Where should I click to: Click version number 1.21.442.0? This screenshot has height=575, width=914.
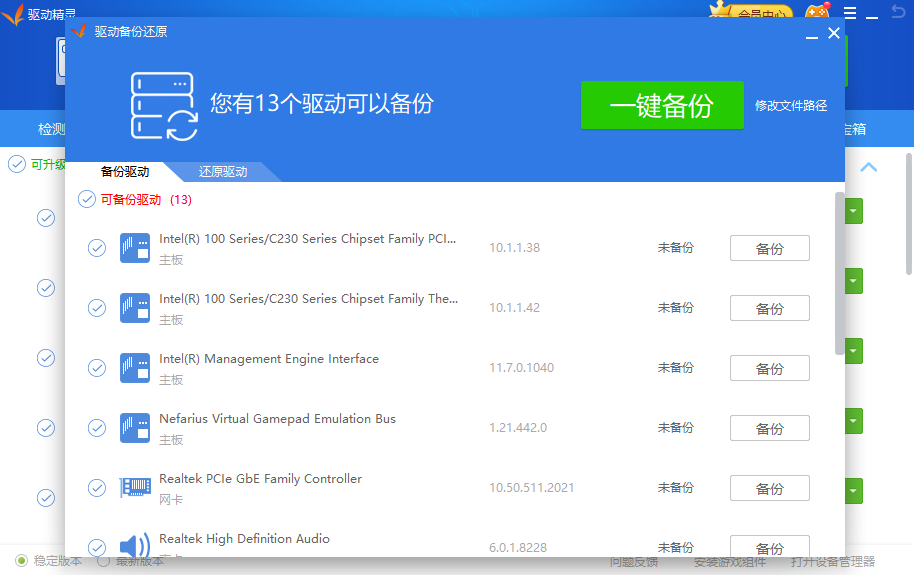[518, 428]
